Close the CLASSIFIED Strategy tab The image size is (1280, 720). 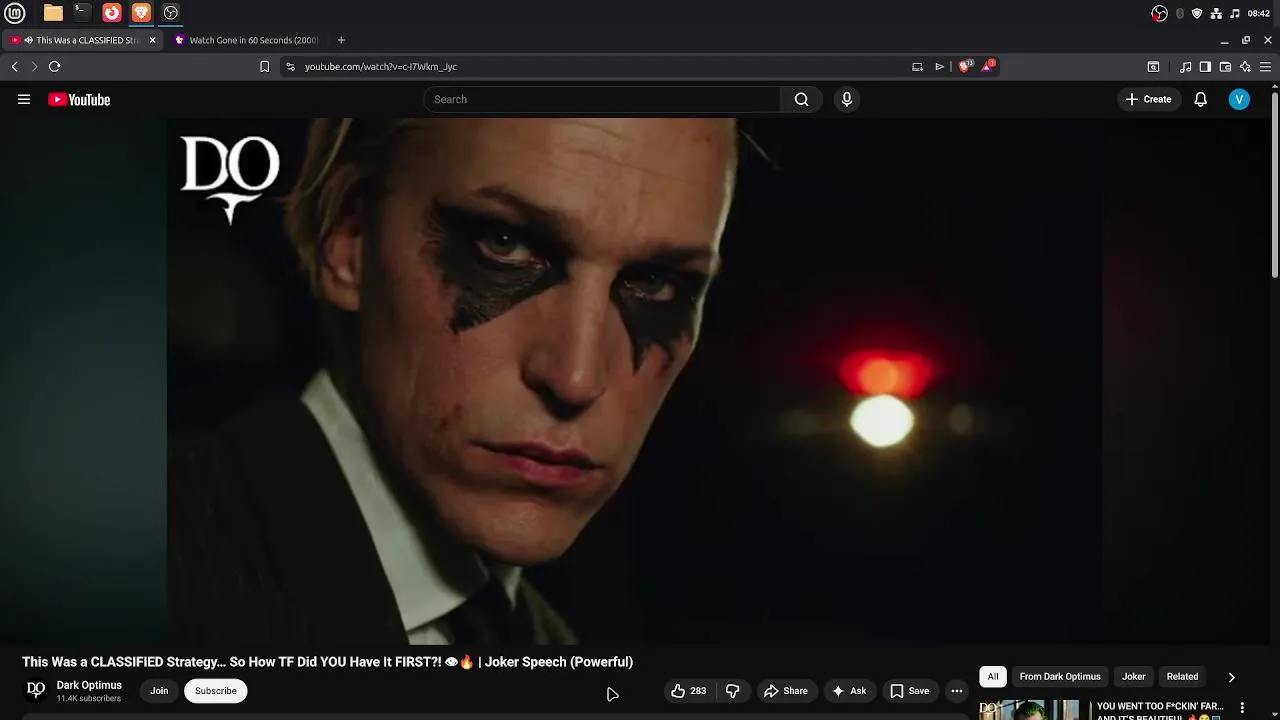point(153,40)
